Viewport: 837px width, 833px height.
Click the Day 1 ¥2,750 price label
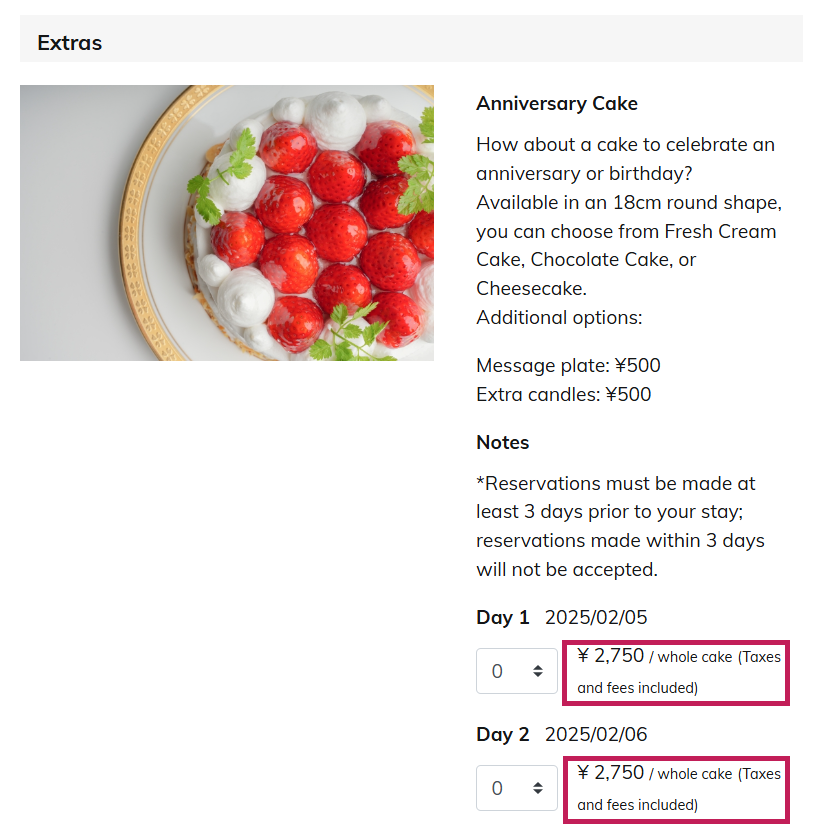click(x=676, y=672)
